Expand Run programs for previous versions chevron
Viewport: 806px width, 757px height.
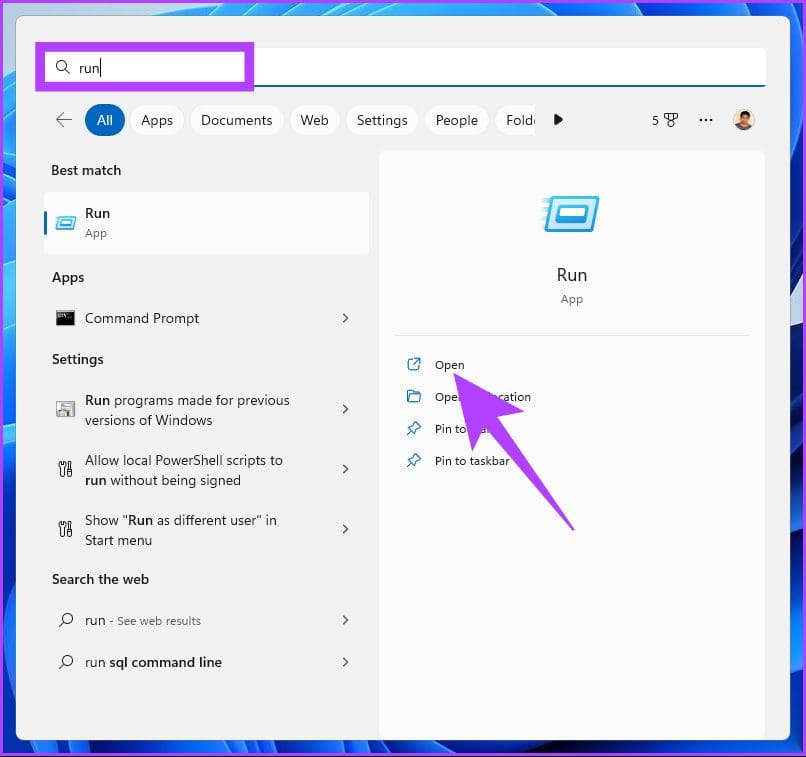tap(345, 409)
